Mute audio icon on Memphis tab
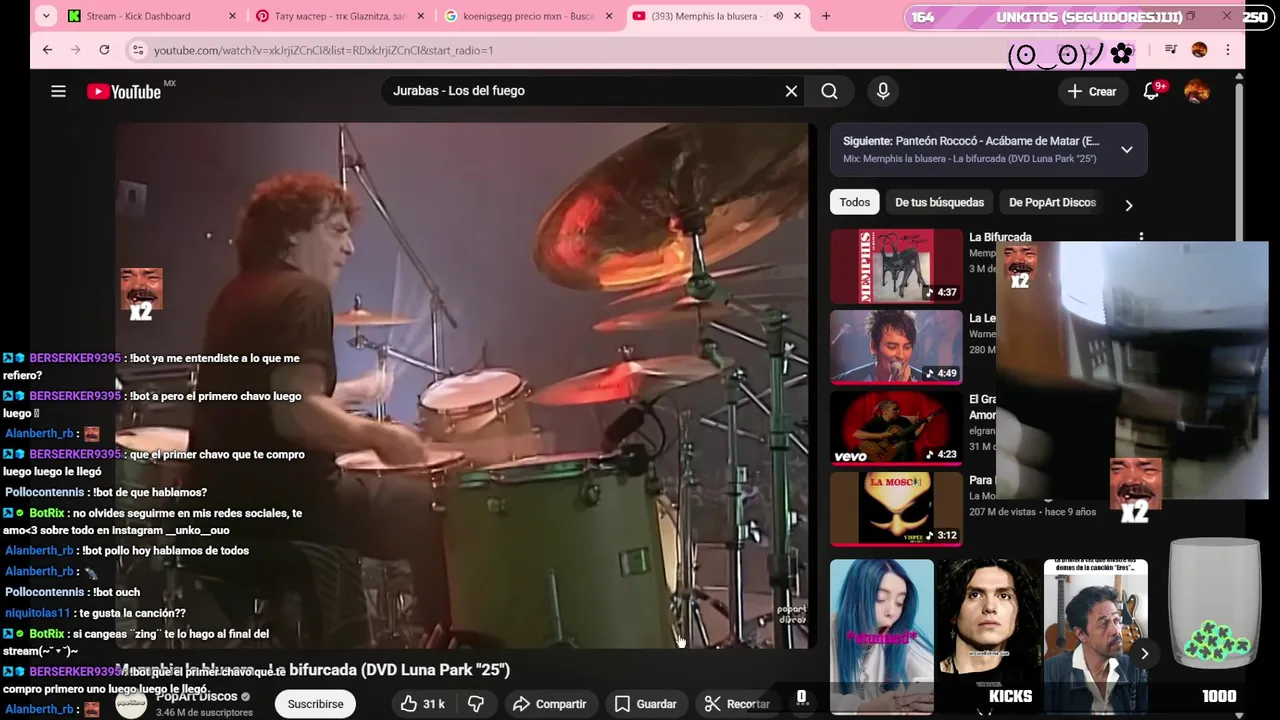The image size is (1280, 720). coord(778,16)
